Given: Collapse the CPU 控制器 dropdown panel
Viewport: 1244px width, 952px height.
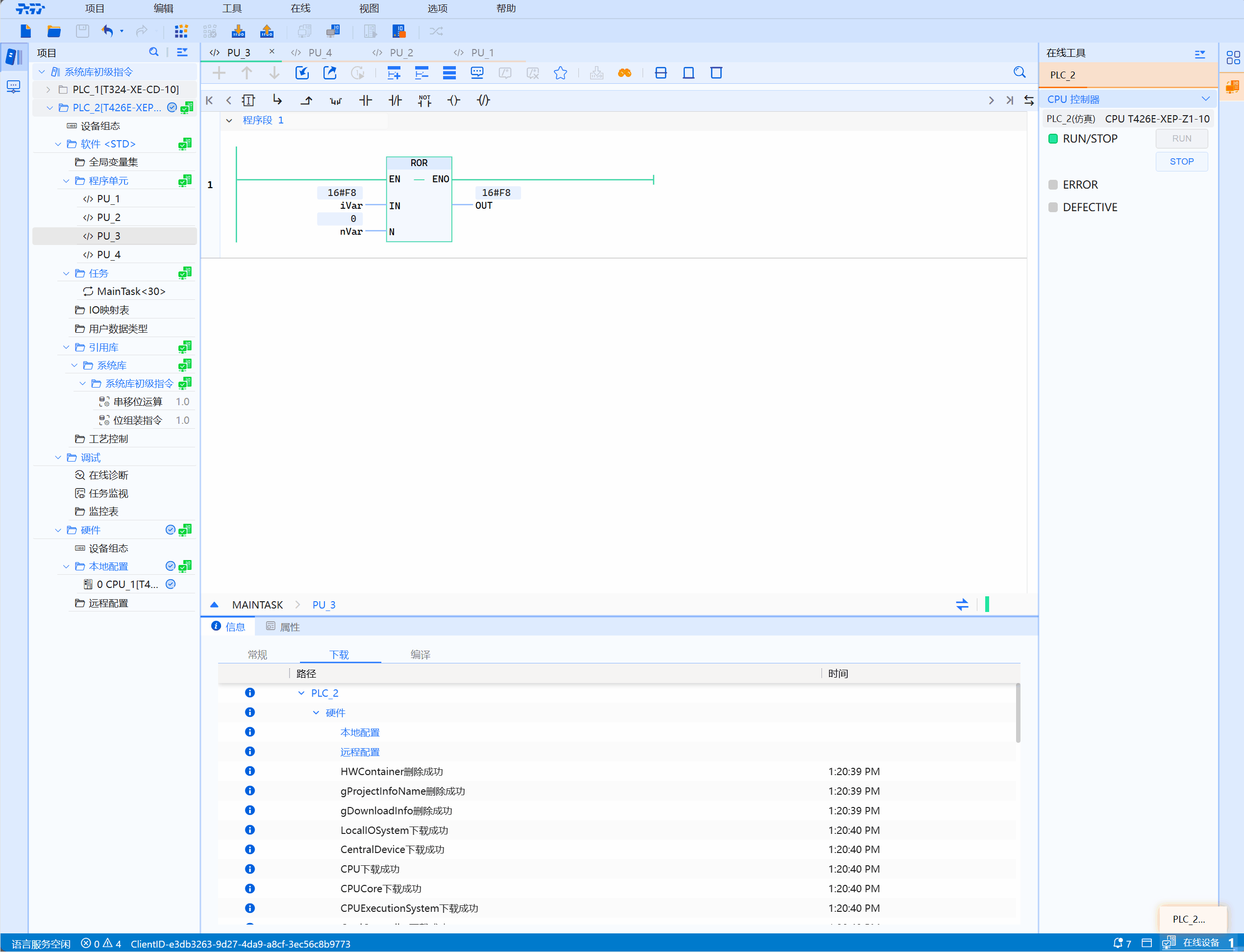Looking at the screenshot, I should [1205, 99].
